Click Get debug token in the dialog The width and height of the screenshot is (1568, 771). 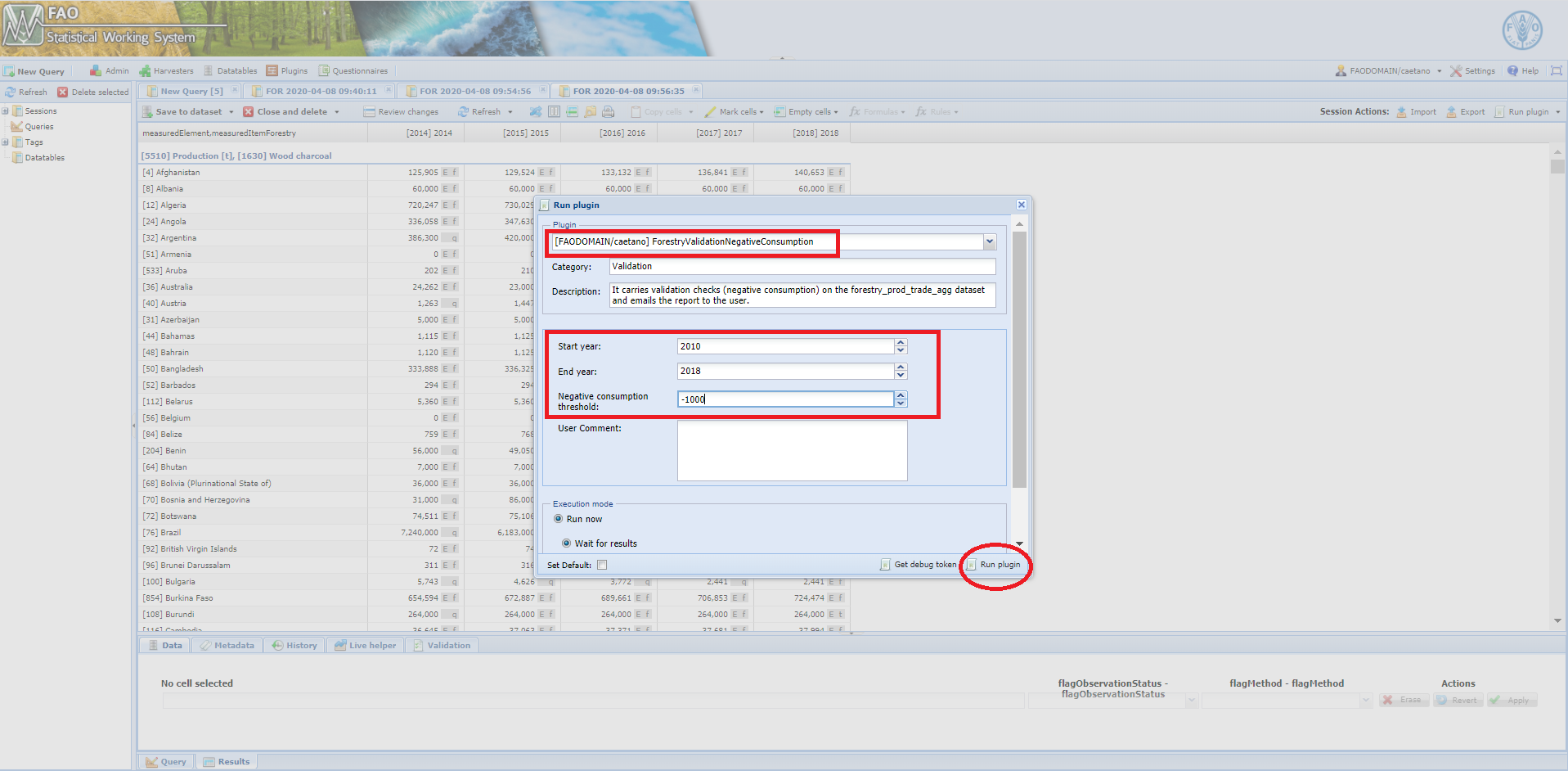[918, 565]
